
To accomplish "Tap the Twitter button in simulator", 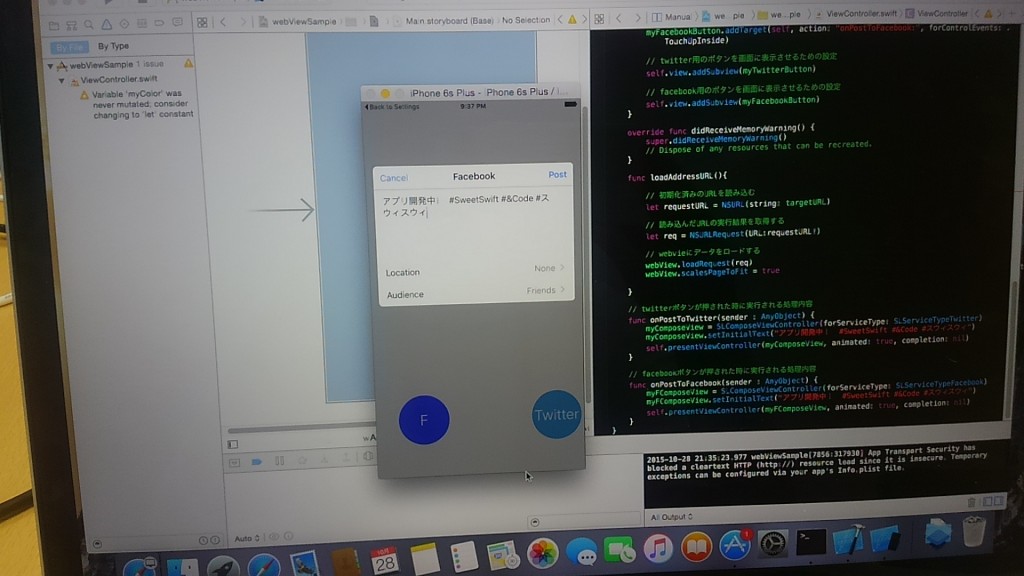I will coord(556,415).
